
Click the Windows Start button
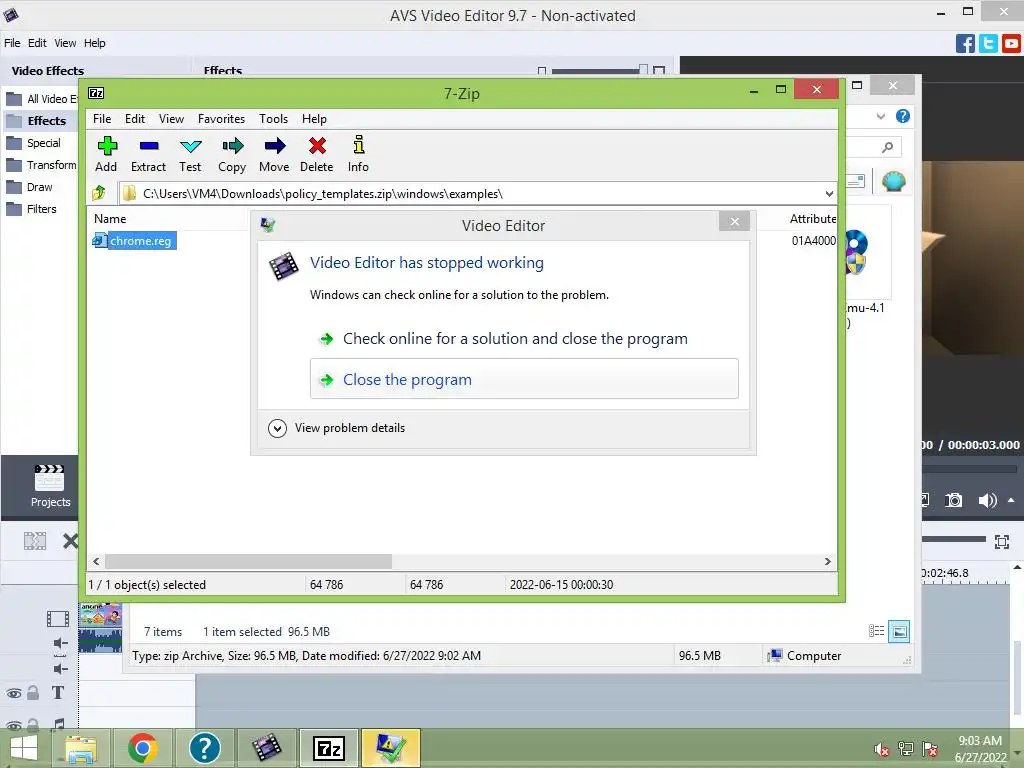[x=24, y=748]
